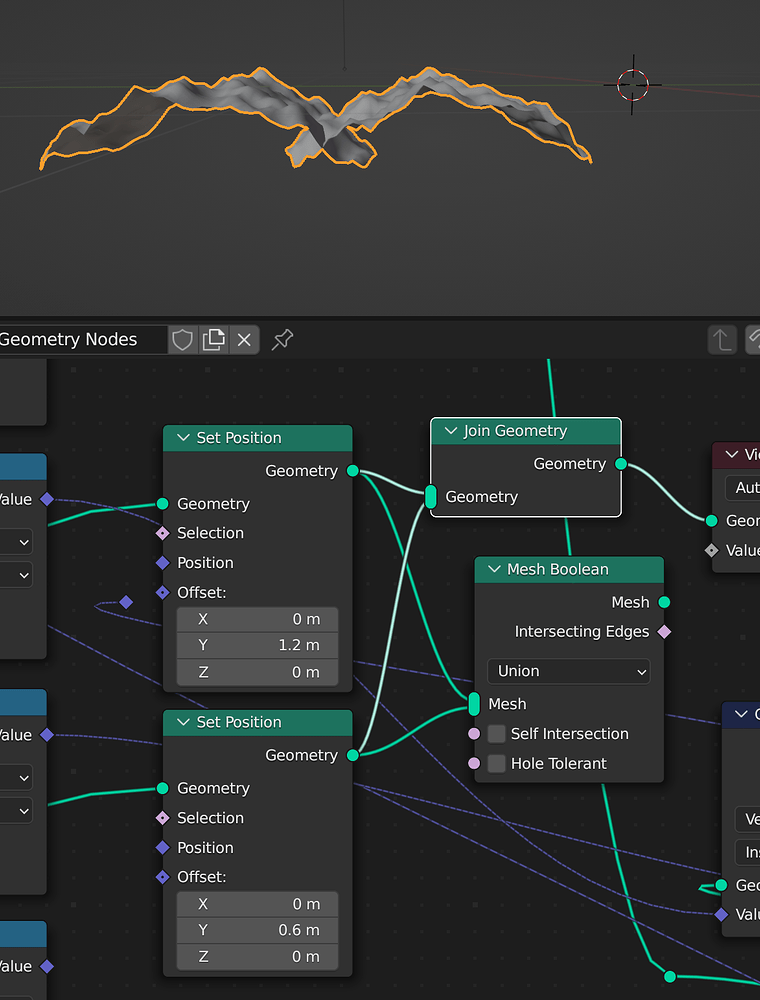This screenshot has height=1000, width=760.
Task: Select the Mesh Boolean node header
Action: [569, 569]
